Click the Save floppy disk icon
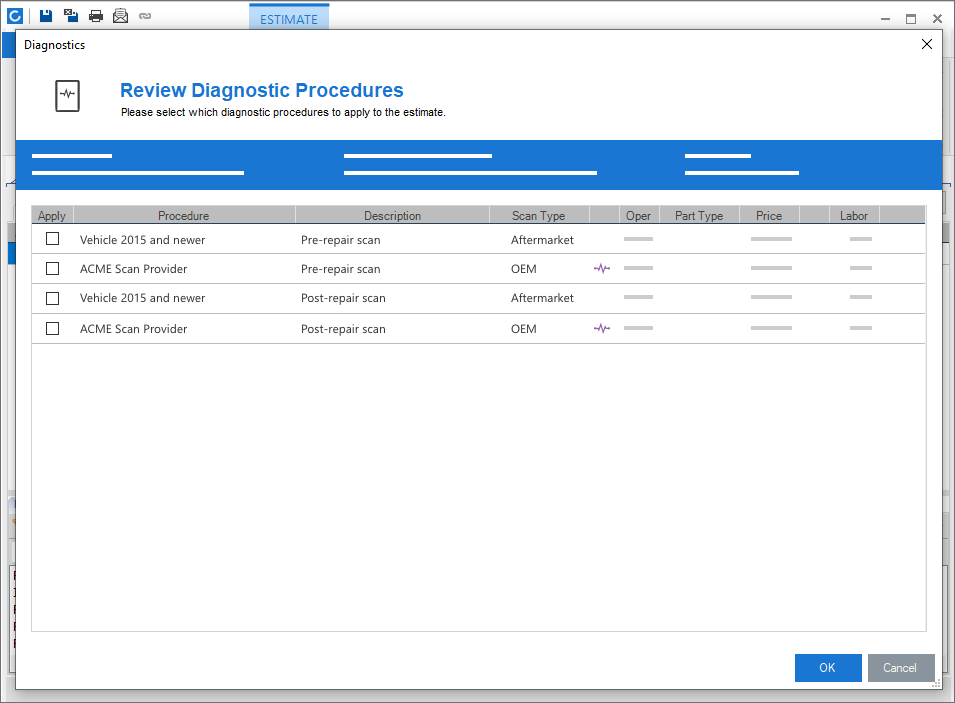This screenshot has width=955, height=703. (x=46, y=15)
